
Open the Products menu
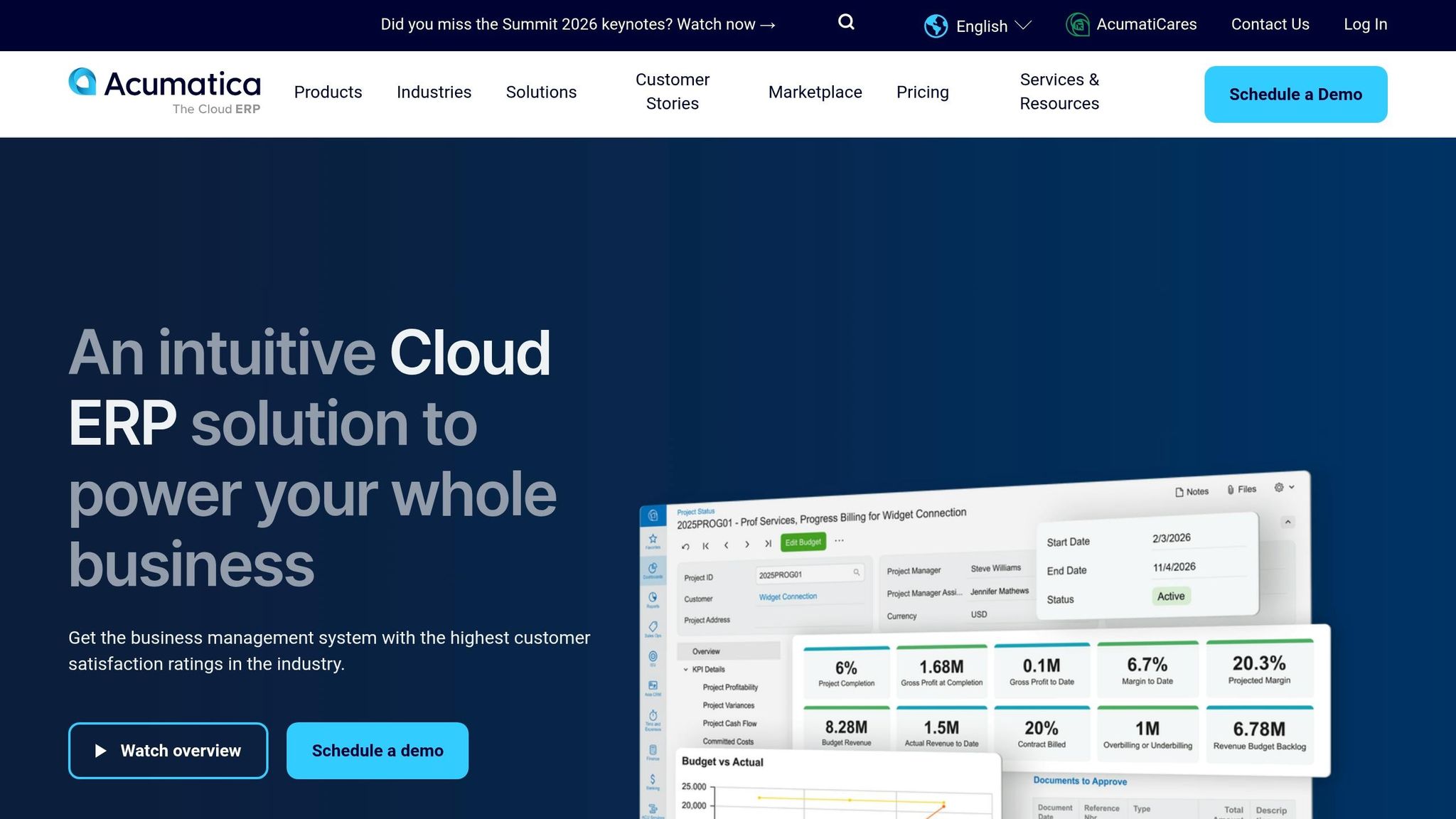tap(328, 92)
